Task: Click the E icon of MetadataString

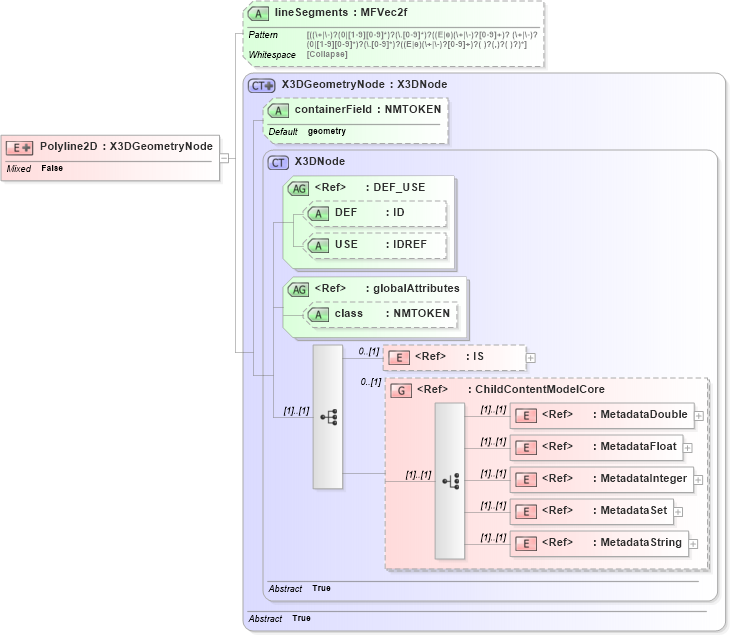Action: tap(526, 544)
